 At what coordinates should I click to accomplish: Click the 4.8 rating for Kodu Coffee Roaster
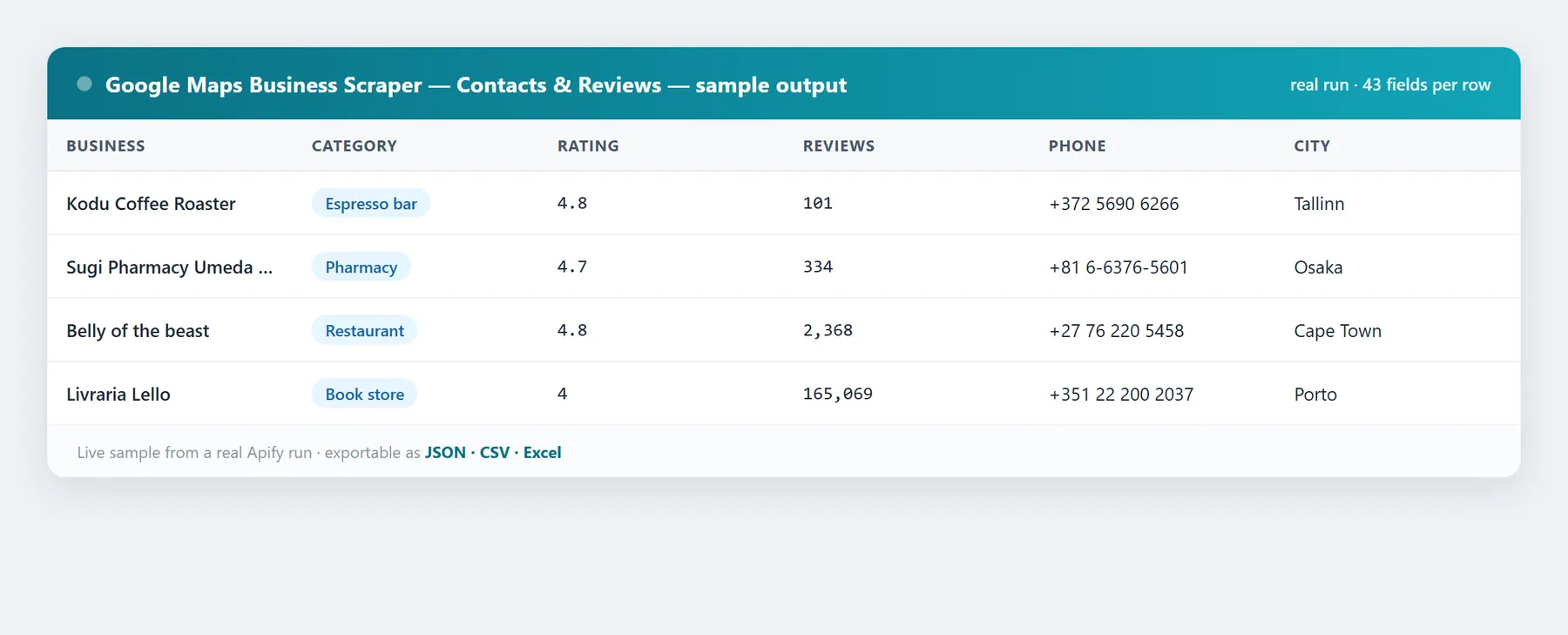[x=572, y=203]
